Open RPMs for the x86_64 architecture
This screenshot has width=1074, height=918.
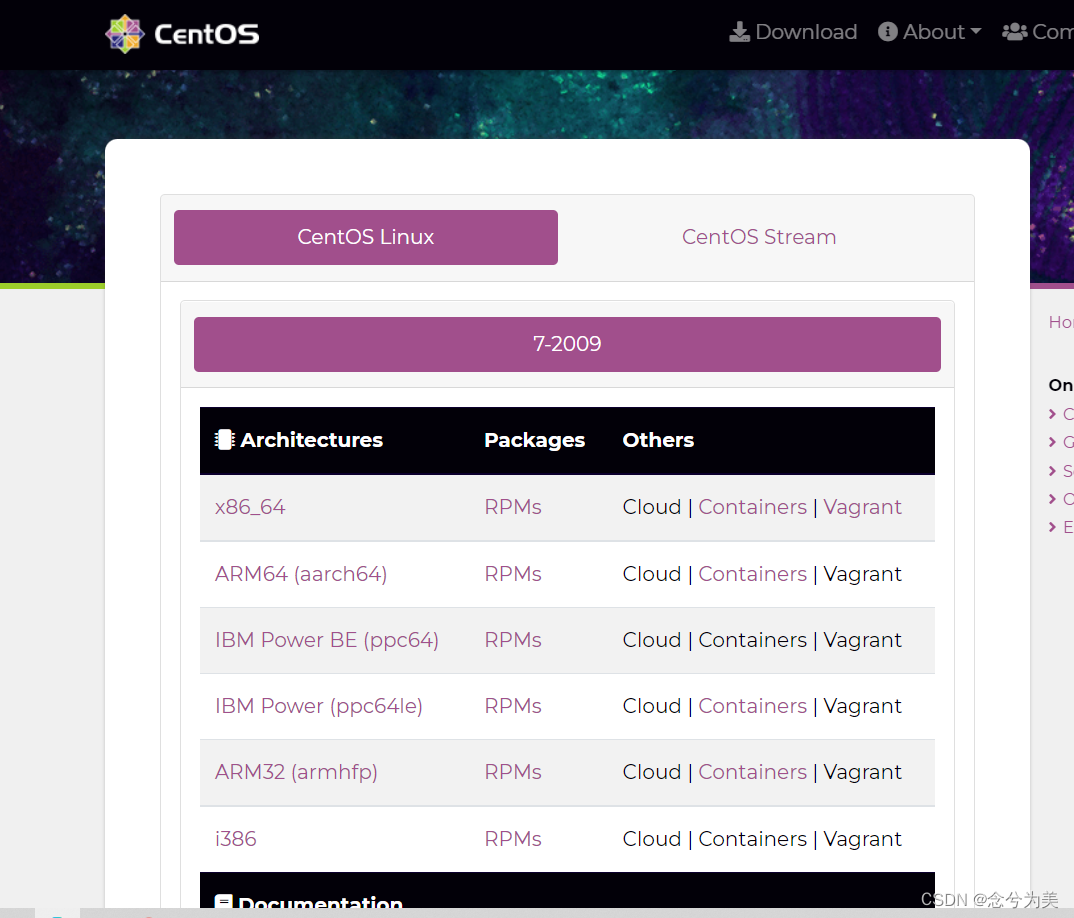point(513,507)
